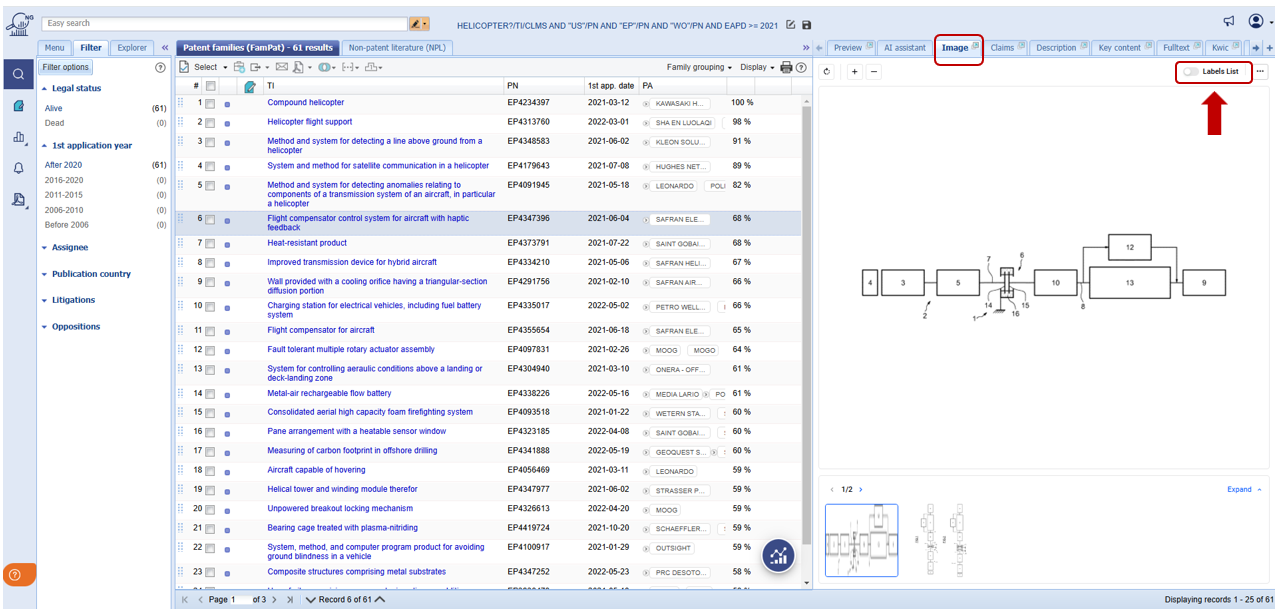Tick checkbox for Heat-resistant product row
Screen dimensions: 1280x612
click(x=210, y=243)
